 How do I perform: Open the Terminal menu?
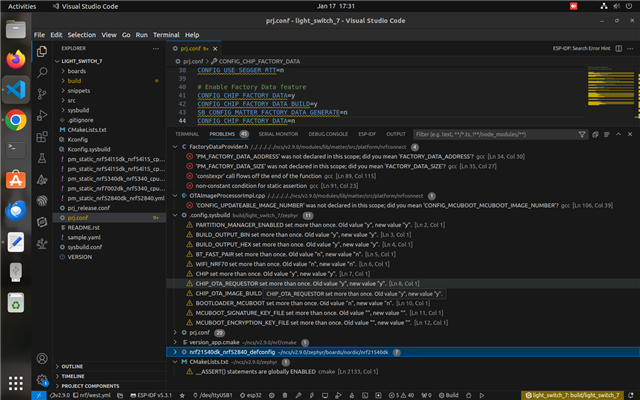point(166,35)
